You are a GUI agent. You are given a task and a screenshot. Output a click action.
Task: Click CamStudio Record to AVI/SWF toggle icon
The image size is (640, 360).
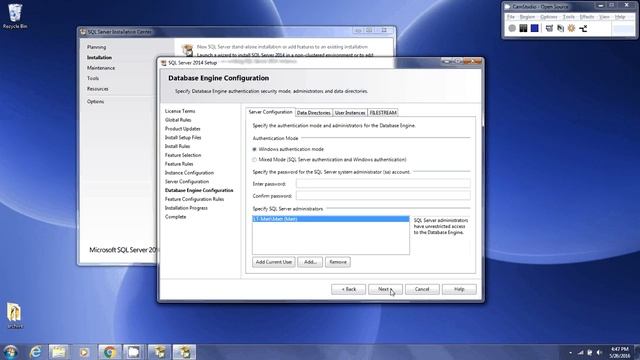tap(560, 28)
